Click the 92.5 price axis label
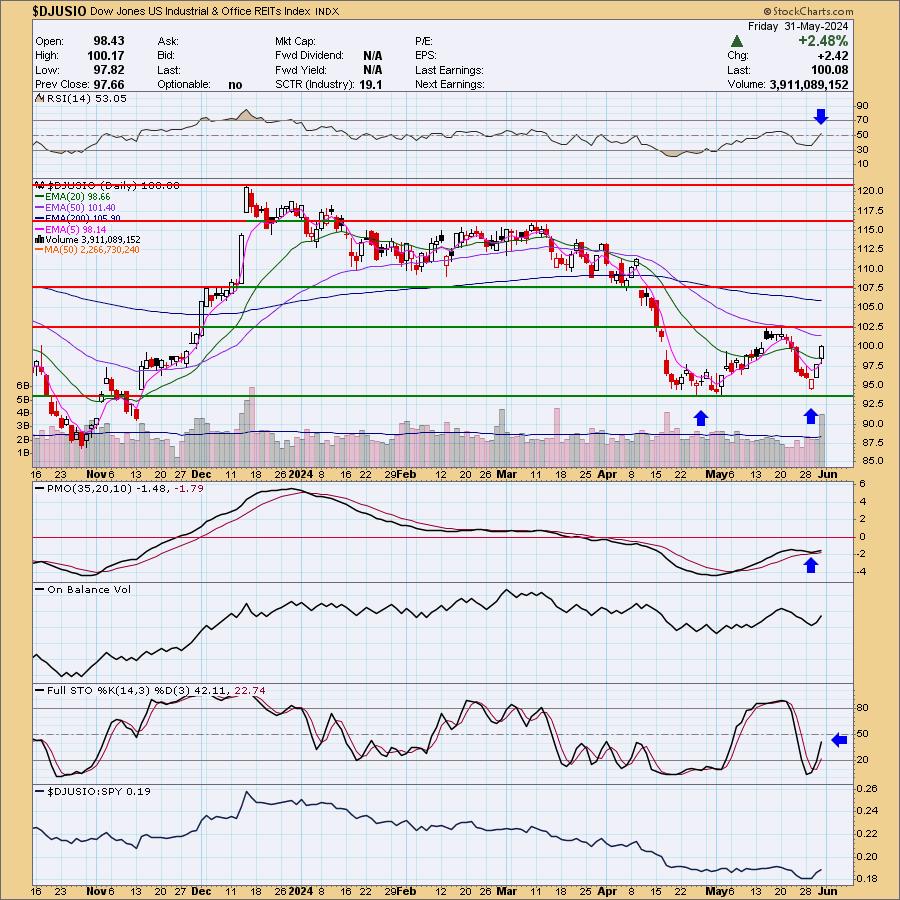Screen dimensions: 900x900 point(873,404)
